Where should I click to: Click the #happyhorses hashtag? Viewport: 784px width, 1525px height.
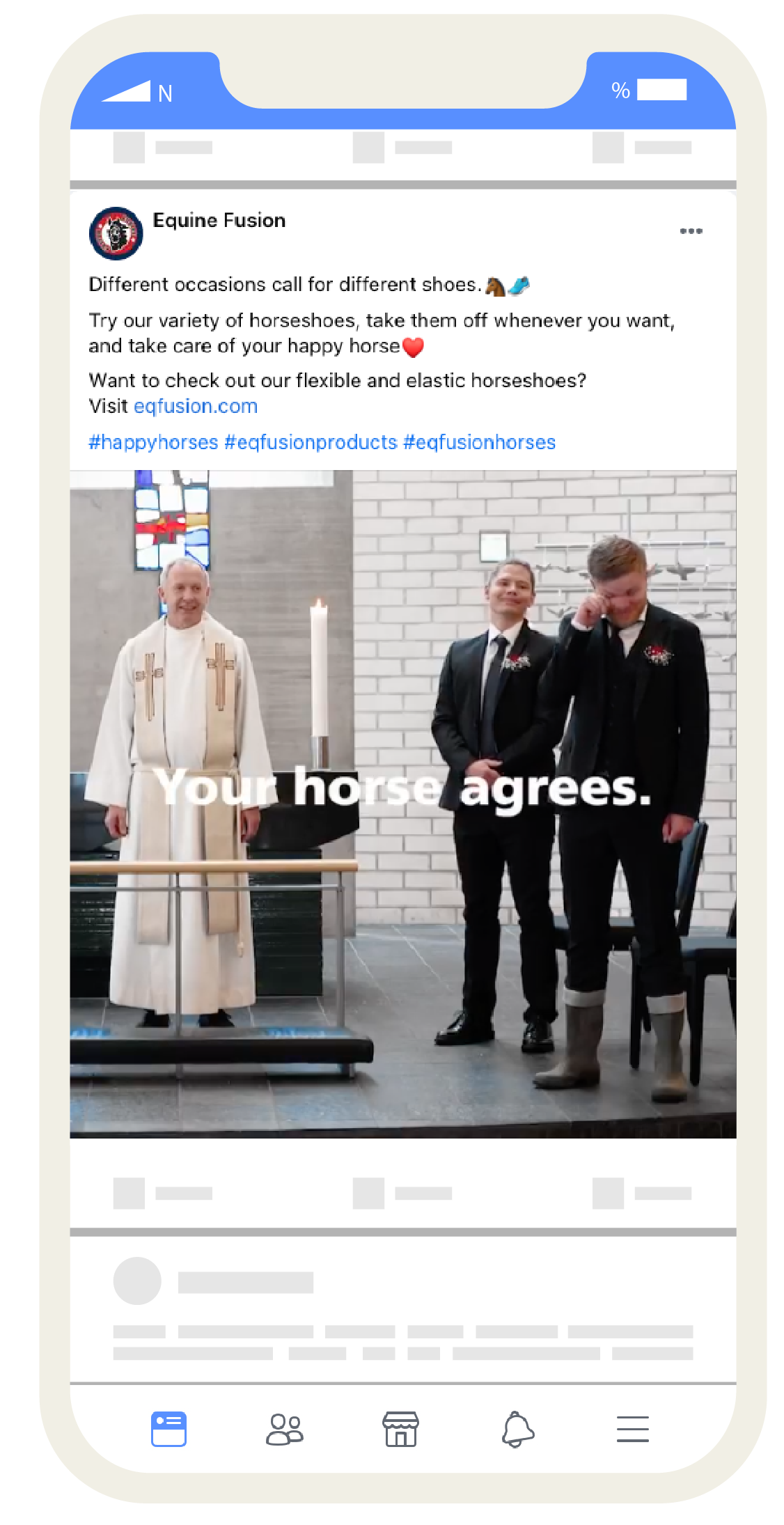click(153, 442)
